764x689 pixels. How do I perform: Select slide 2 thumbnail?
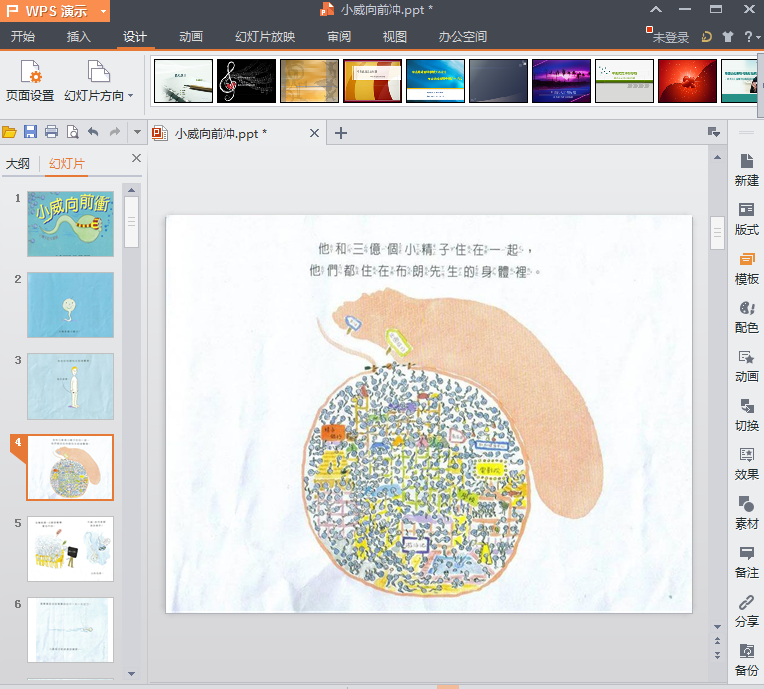71,305
